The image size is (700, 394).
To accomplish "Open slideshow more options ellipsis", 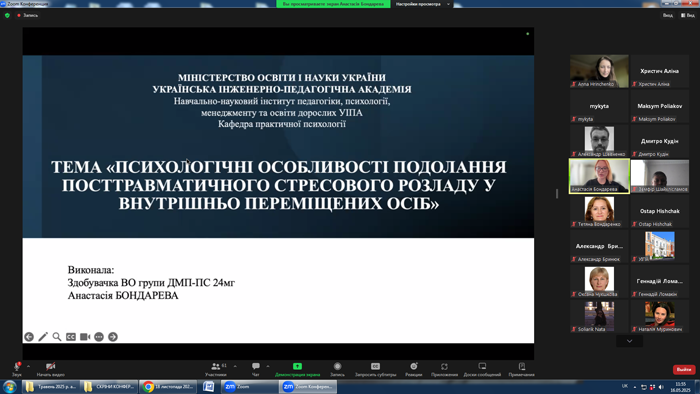I will [x=99, y=337].
